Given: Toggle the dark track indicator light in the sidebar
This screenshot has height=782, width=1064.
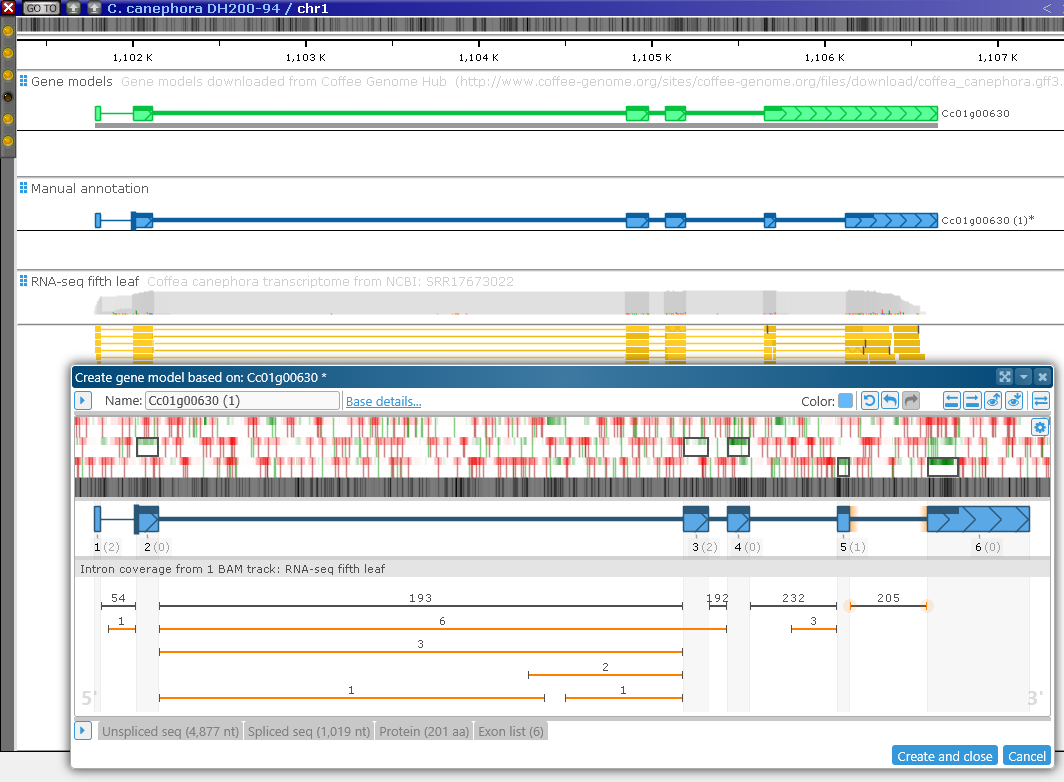Looking at the screenshot, I should pyautogui.click(x=8, y=97).
